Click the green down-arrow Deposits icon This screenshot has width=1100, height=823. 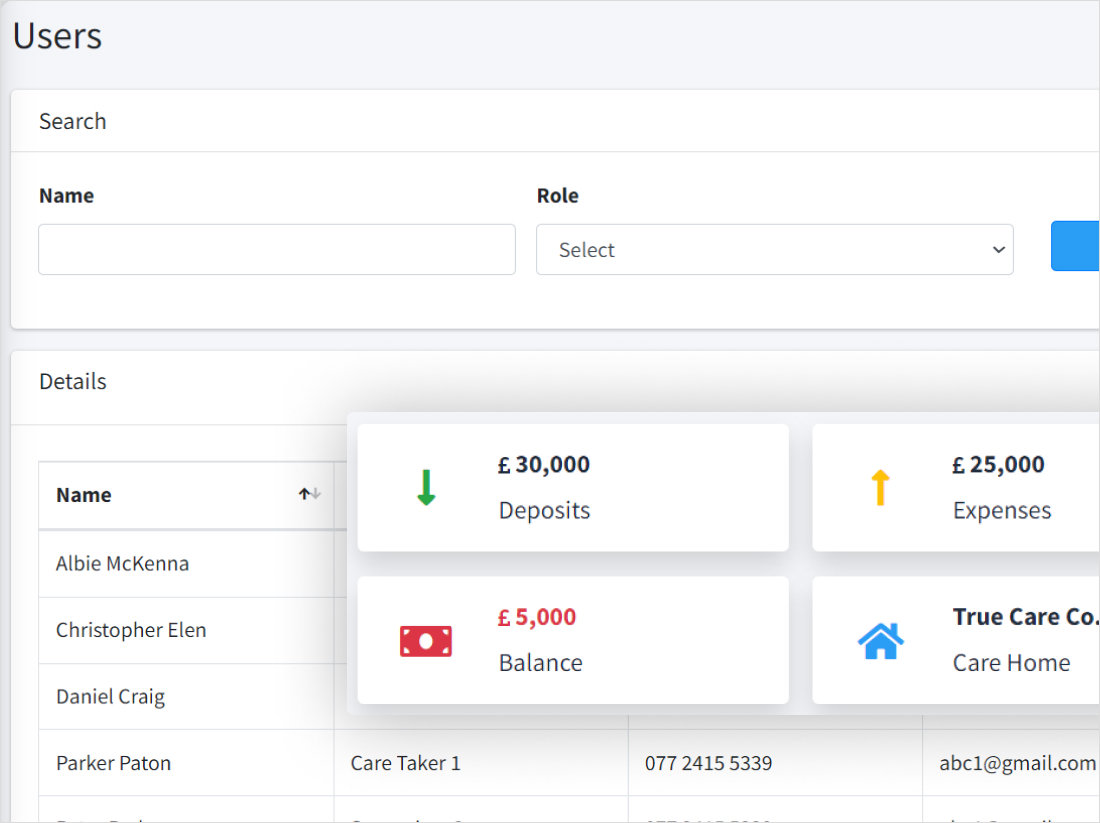[x=426, y=487]
